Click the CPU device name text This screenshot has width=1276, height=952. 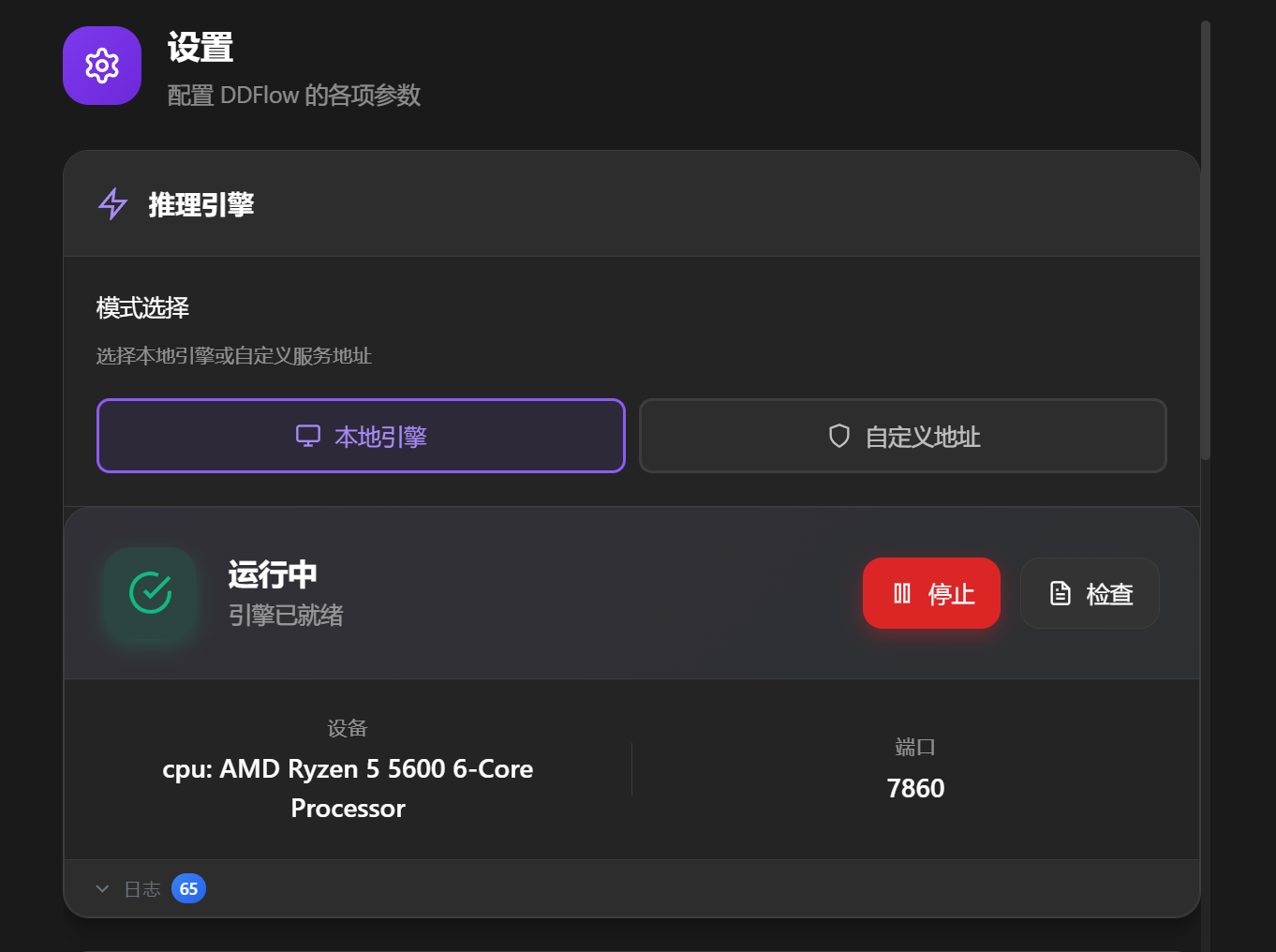(x=348, y=788)
